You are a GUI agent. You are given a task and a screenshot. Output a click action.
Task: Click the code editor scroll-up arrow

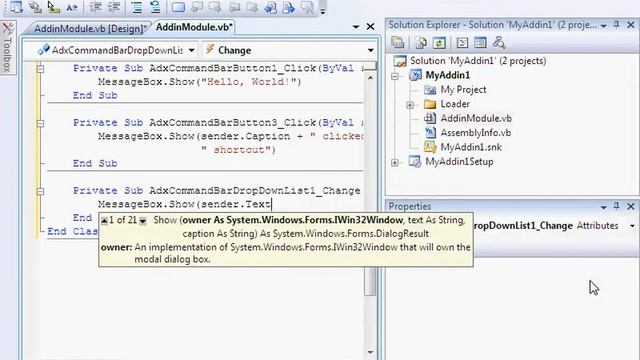pos(370,77)
